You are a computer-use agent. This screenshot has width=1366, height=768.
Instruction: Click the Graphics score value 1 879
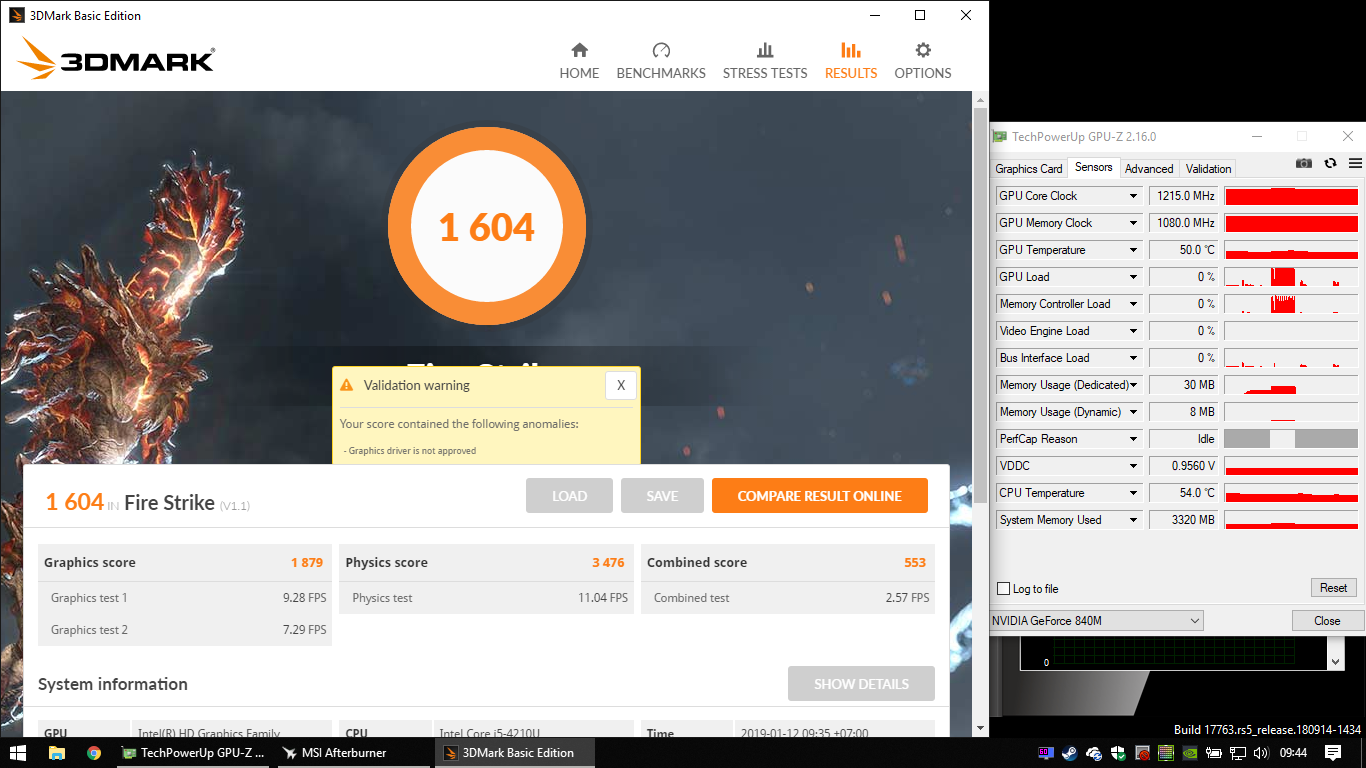click(x=307, y=563)
